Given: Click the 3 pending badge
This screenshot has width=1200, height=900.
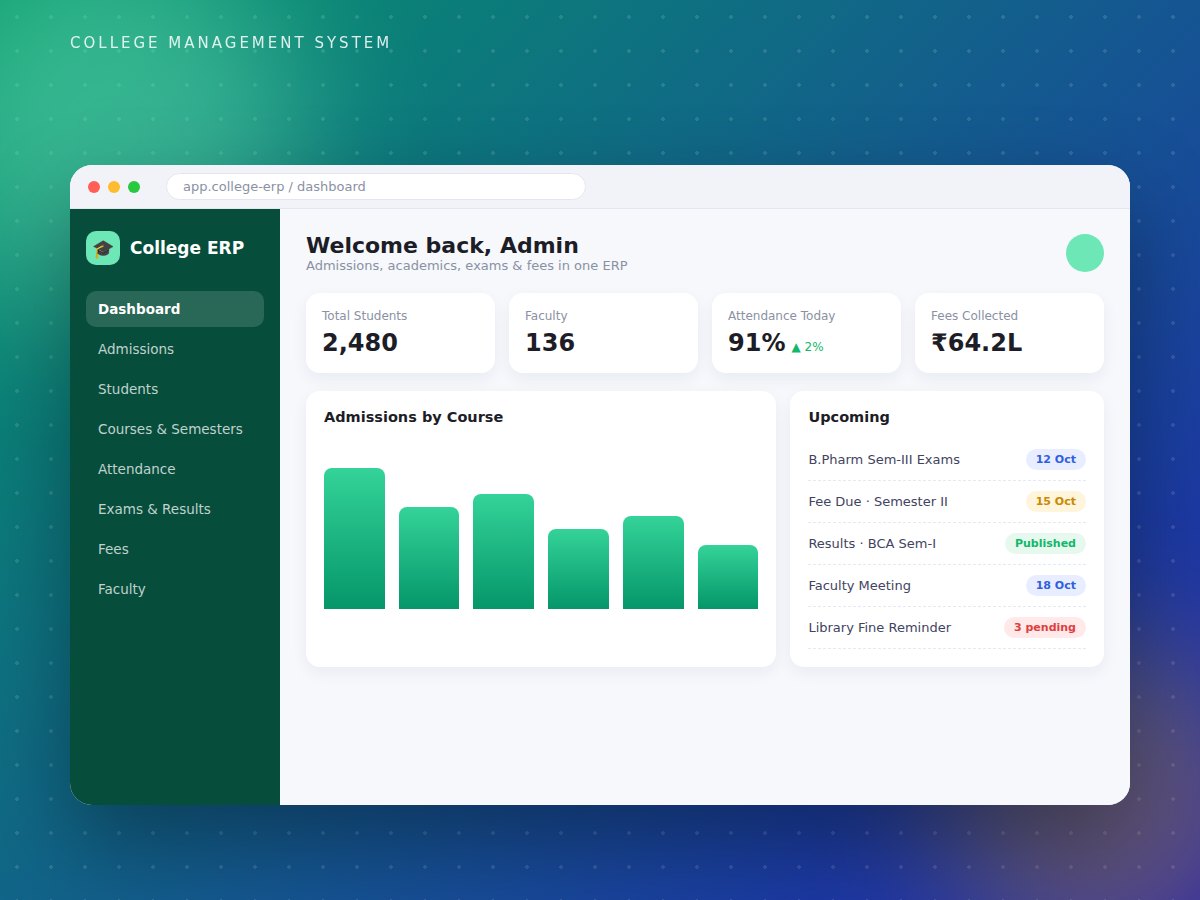Looking at the screenshot, I should pyautogui.click(x=1044, y=628).
